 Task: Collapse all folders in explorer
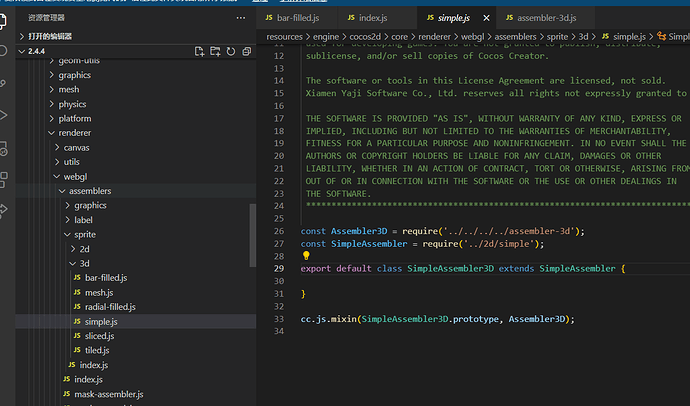[x=245, y=51]
